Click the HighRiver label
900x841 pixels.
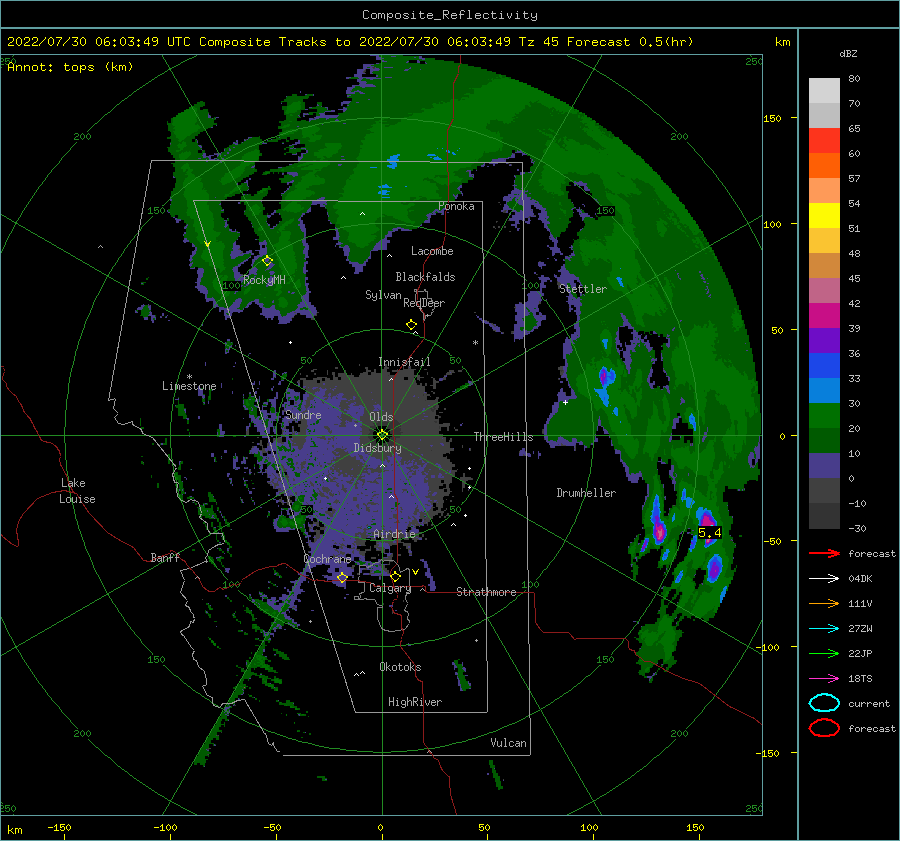pos(415,702)
